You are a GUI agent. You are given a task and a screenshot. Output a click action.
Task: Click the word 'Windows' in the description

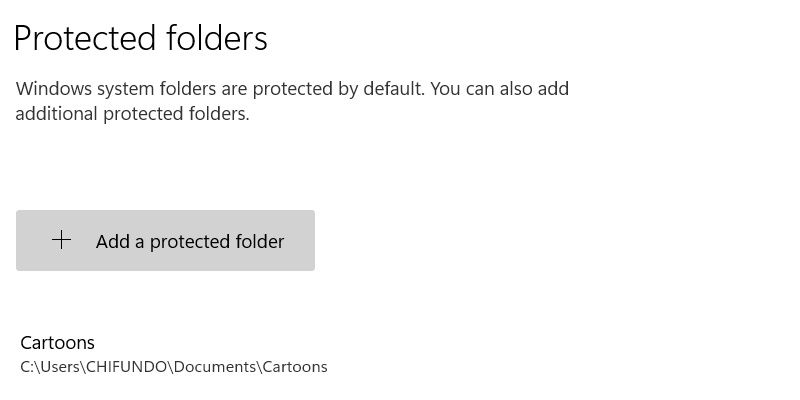point(52,89)
